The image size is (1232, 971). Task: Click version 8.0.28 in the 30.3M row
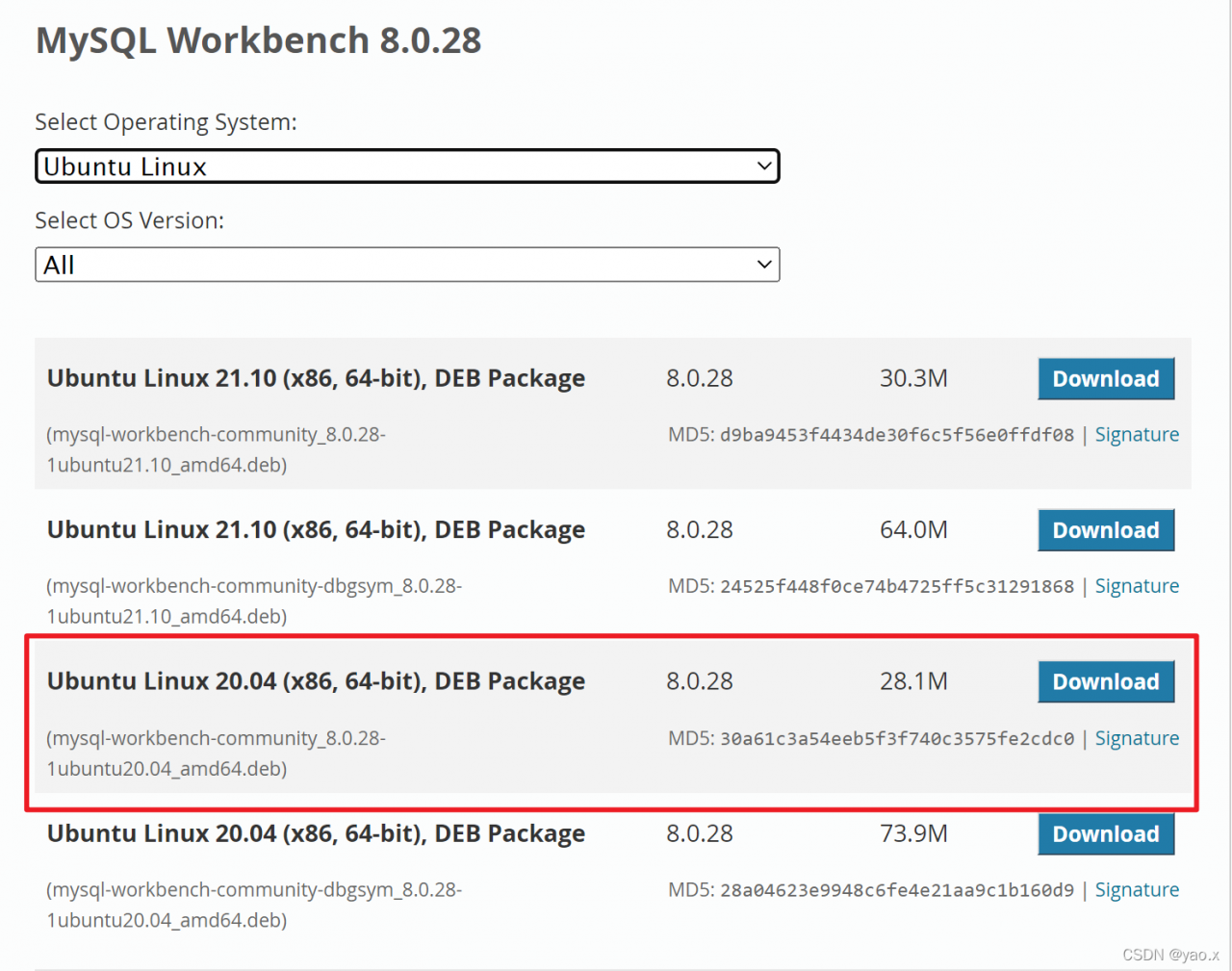tap(700, 378)
